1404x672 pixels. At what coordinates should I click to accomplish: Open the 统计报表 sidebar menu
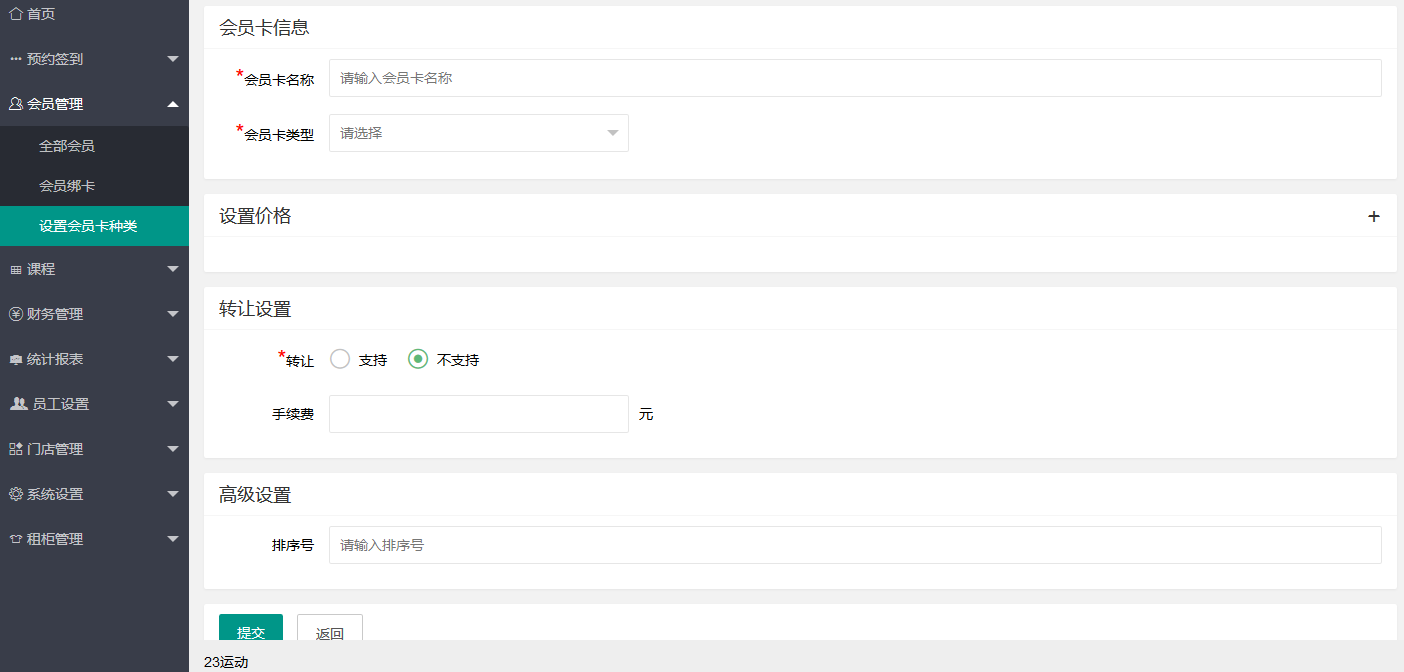[94, 359]
